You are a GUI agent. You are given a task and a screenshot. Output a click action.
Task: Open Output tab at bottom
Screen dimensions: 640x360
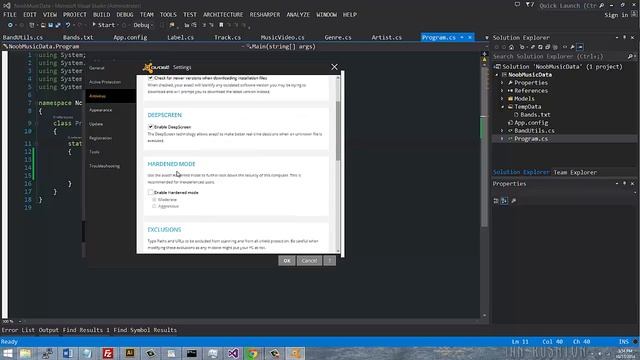pyautogui.click(x=49, y=330)
